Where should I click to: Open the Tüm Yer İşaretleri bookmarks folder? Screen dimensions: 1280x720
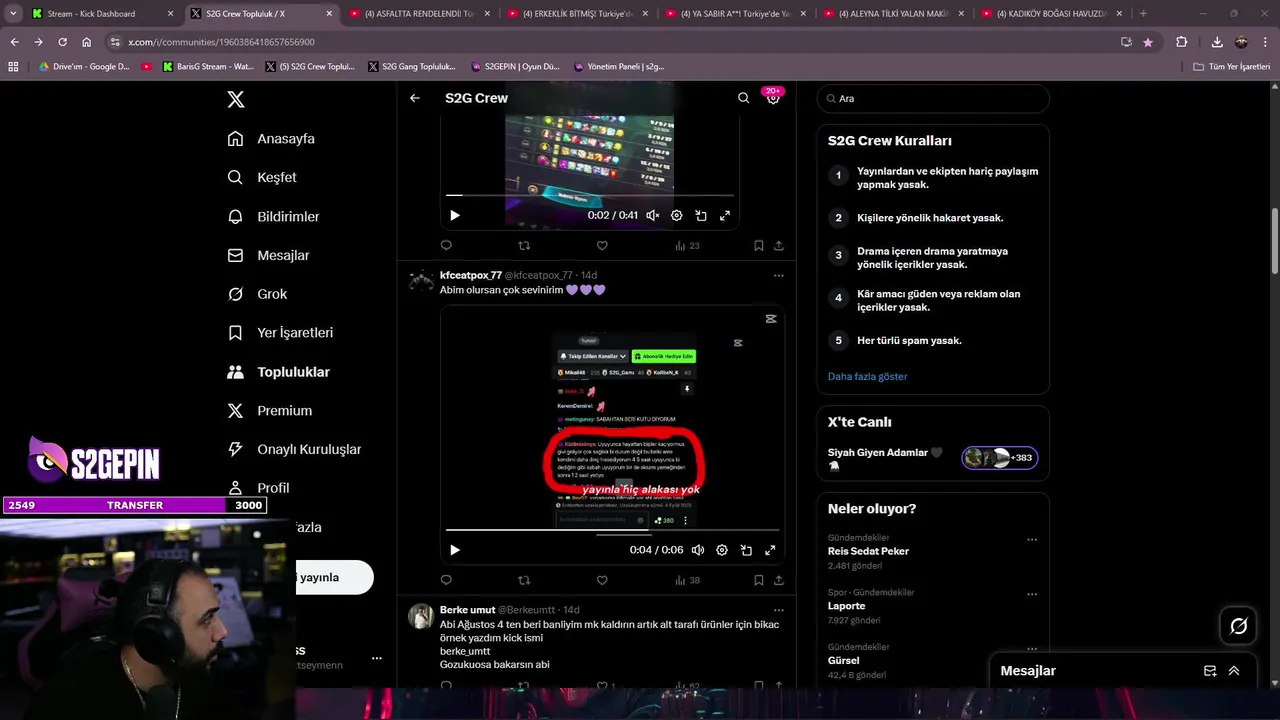click(1232, 66)
